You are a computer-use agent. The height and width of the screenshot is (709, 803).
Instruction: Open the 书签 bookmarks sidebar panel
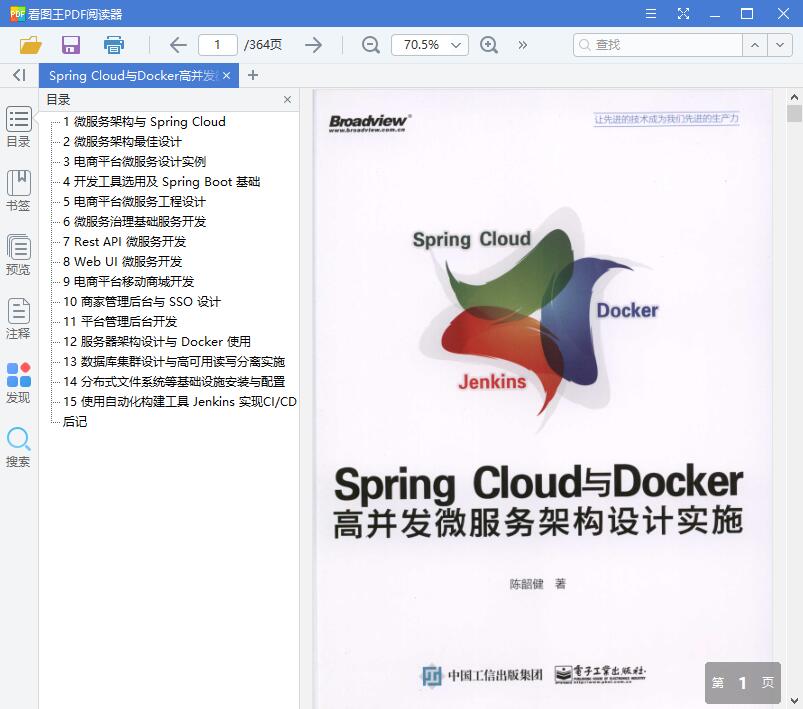tap(18, 191)
